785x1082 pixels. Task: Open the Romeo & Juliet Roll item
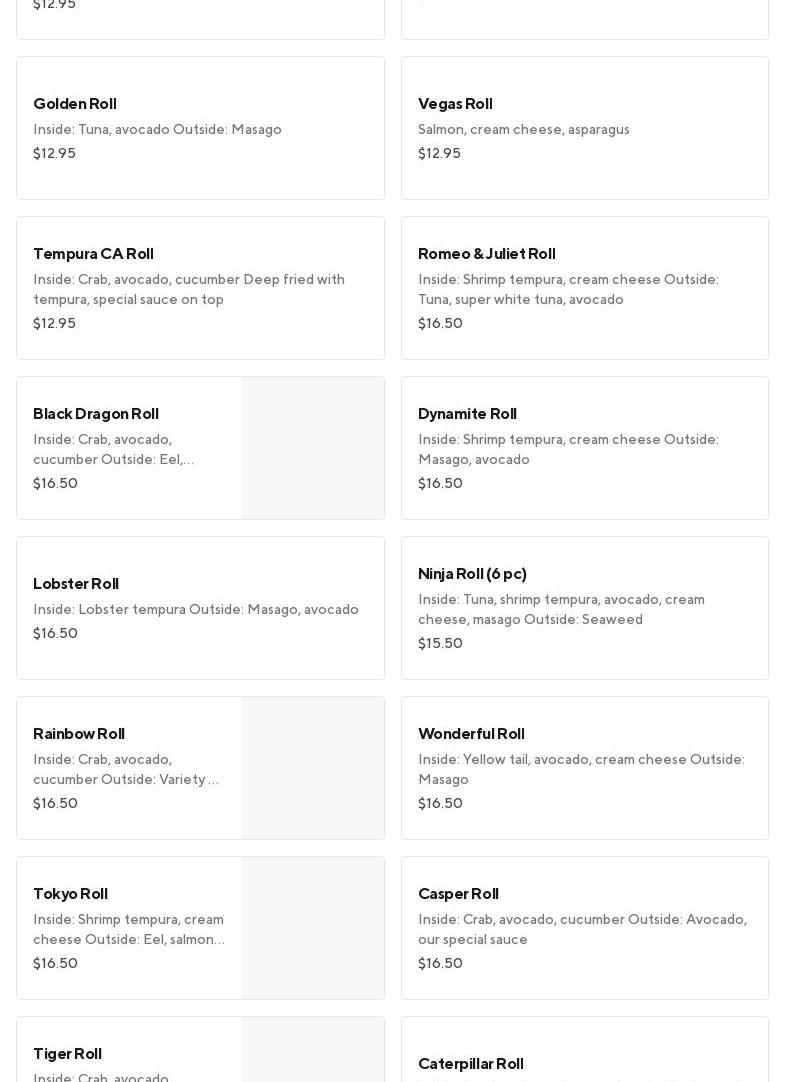tap(584, 288)
